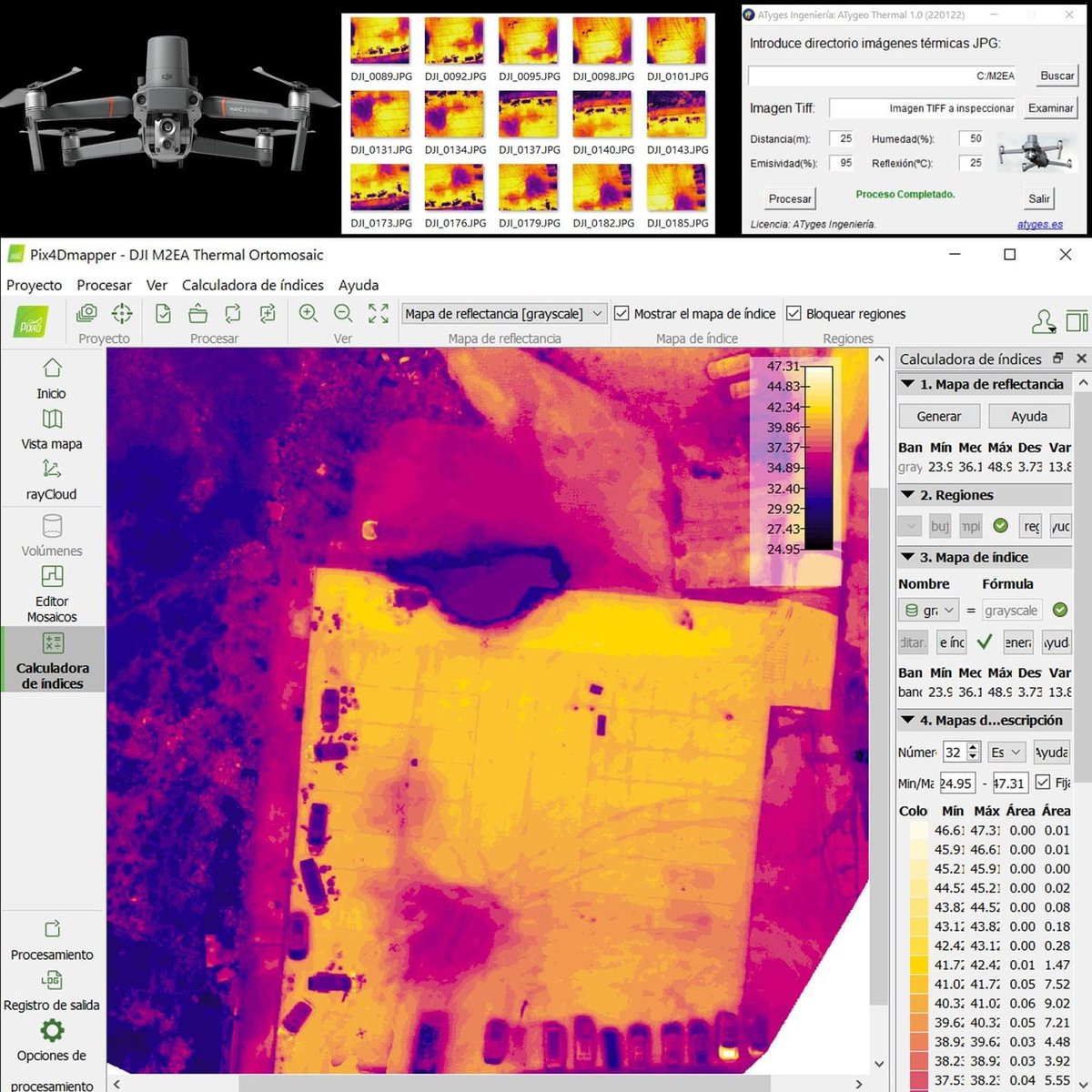Click Examinar in ATygeo Thermal window
This screenshot has width=1092, height=1092.
pos(1051,107)
